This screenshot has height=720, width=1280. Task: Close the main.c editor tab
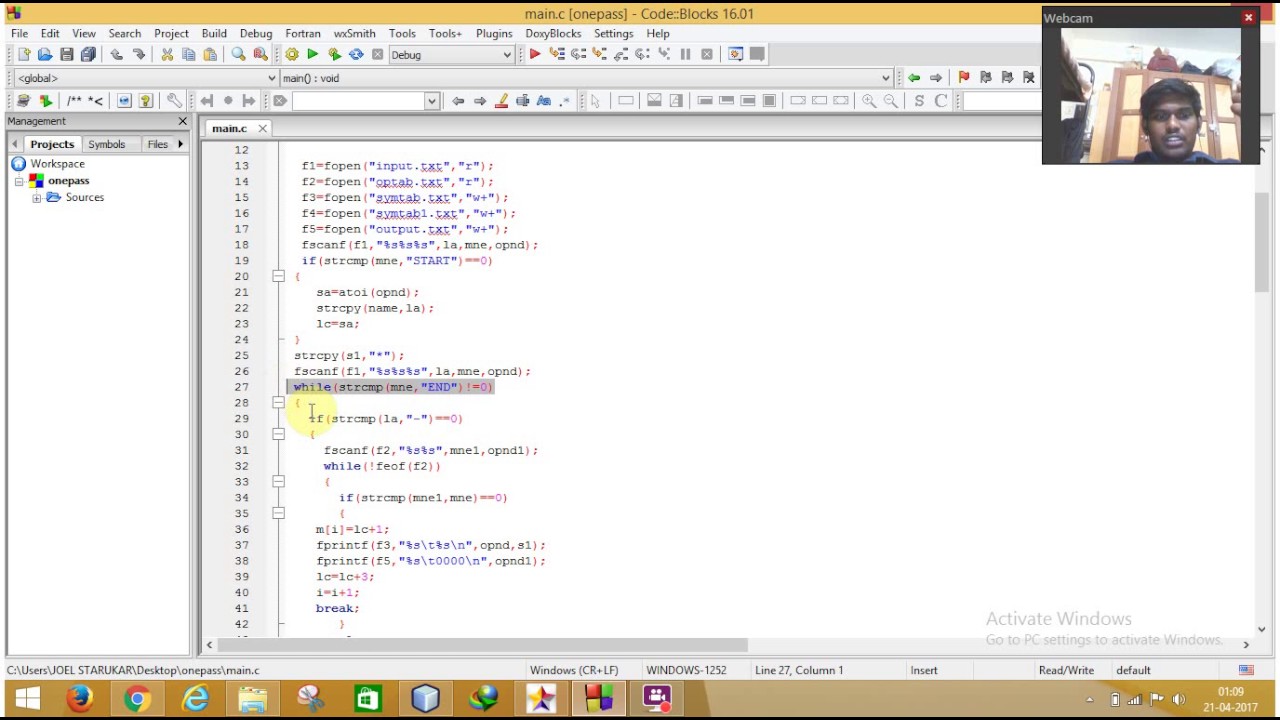tap(263, 128)
